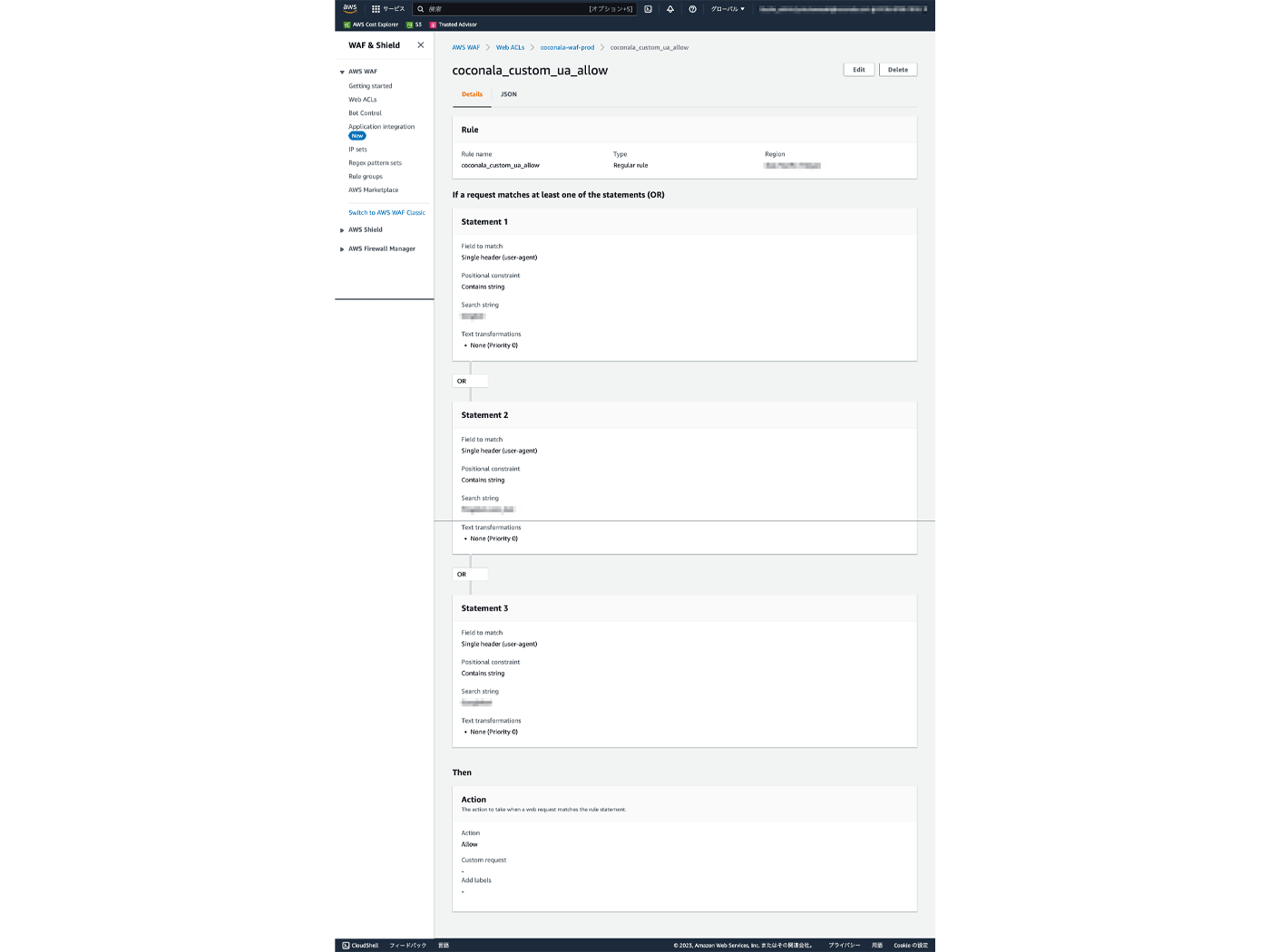Screen dimensions: 1270x952
Task: Open the notifications bell
Action: (x=669, y=8)
